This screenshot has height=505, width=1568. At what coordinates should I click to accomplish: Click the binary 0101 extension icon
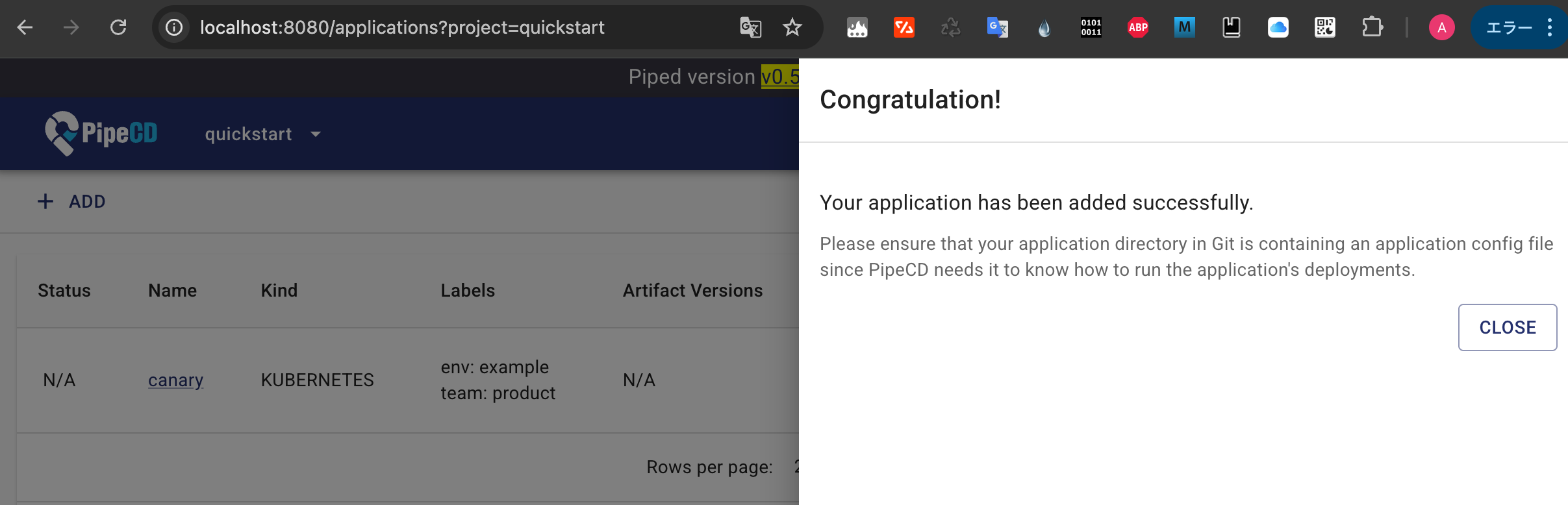point(1091,27)
